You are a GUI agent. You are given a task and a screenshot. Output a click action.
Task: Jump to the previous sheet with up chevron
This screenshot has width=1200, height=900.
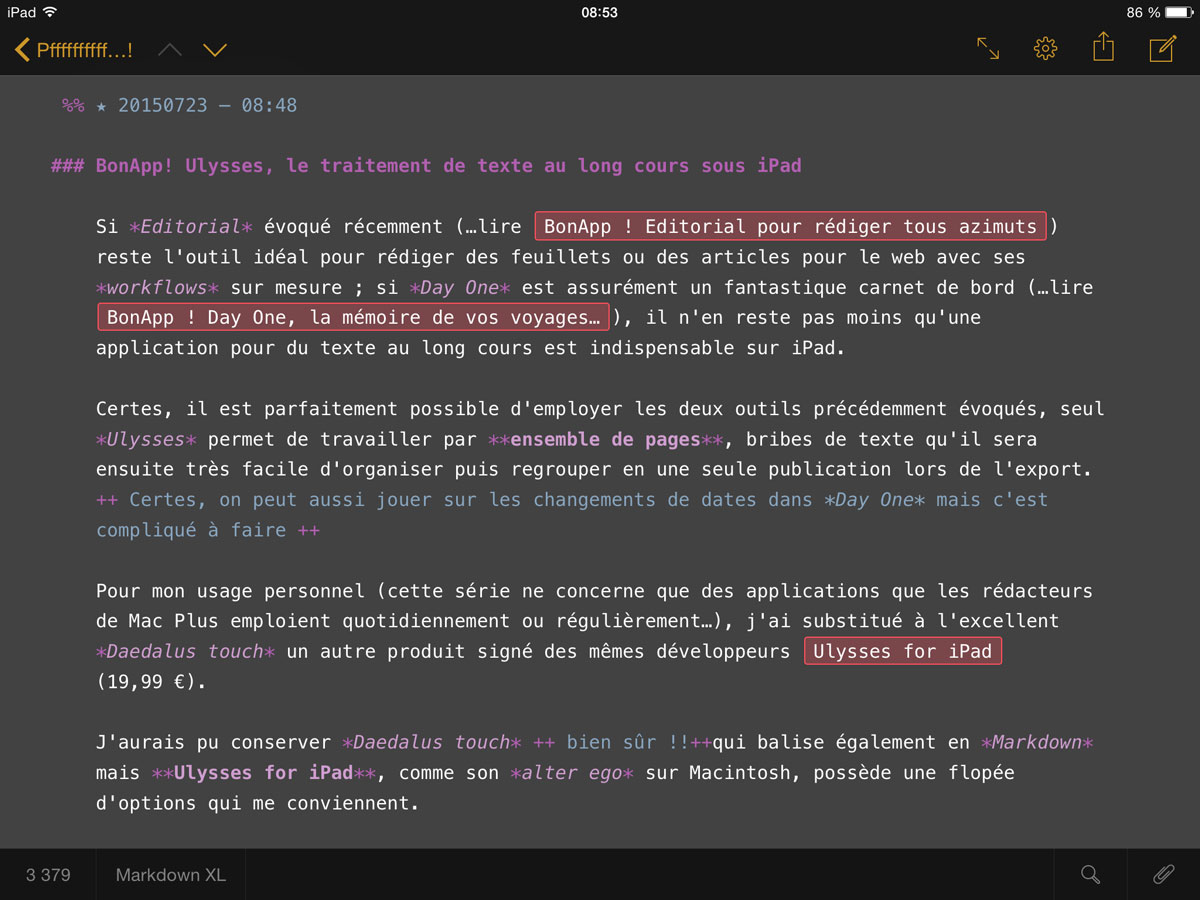point(170,49)
